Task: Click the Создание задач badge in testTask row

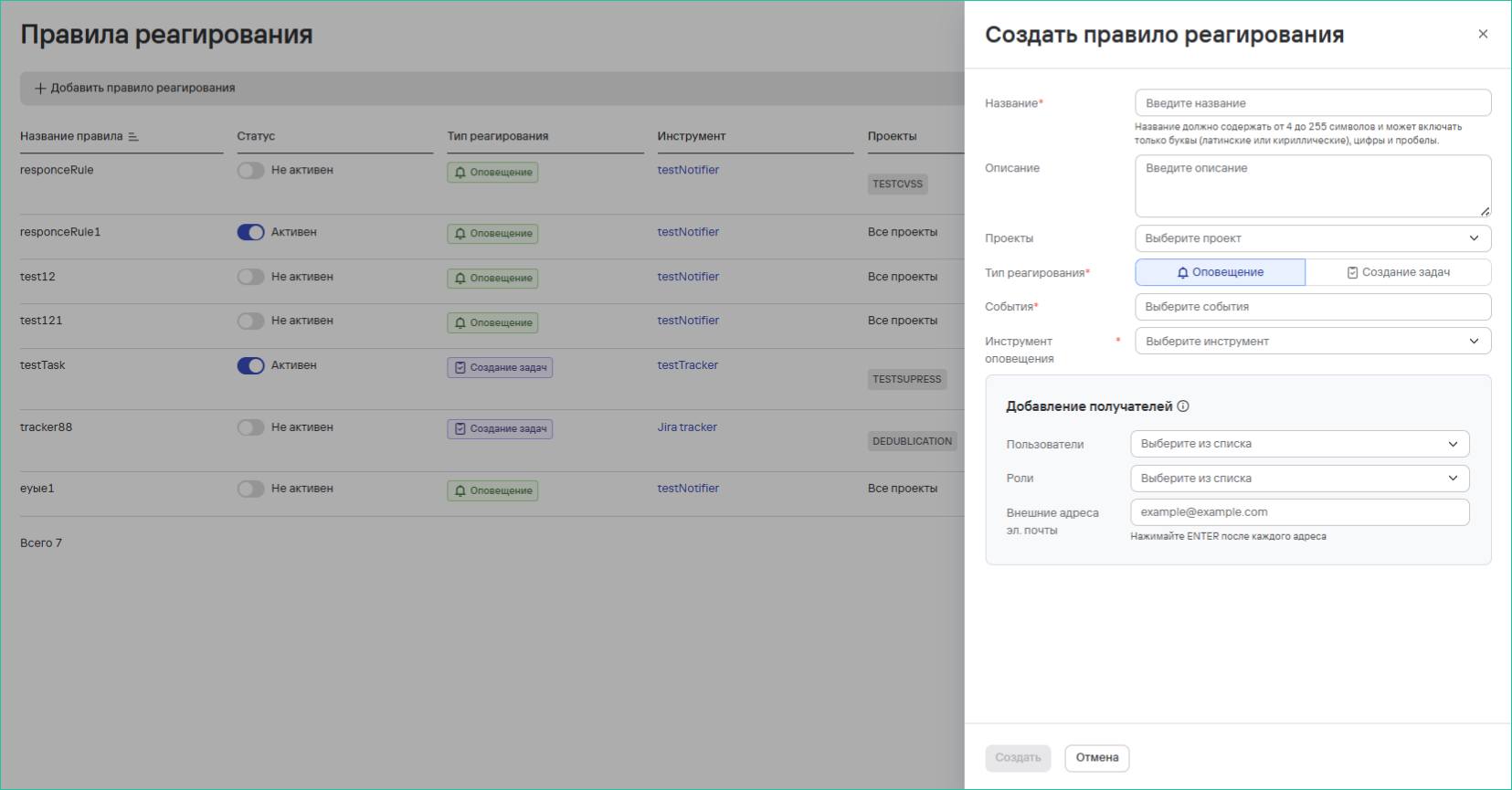Action: pyautogui.click(x=500, y=367)
